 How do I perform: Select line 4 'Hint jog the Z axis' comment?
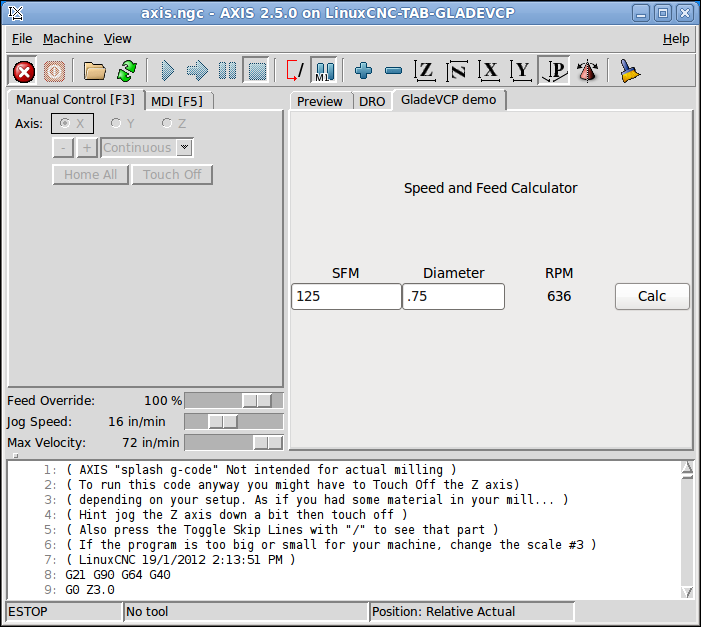pyautogui.click(x=236, y=515)
